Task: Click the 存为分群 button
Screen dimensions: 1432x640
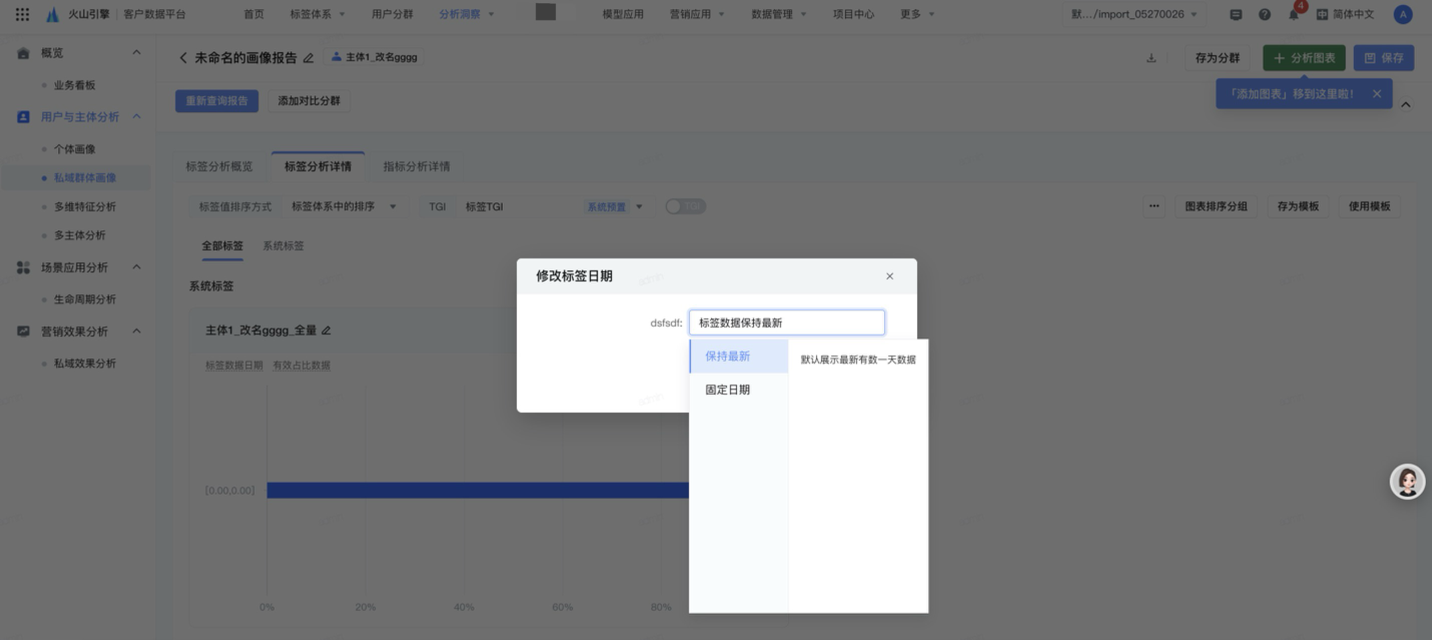Action: (x=1217, y=58)
